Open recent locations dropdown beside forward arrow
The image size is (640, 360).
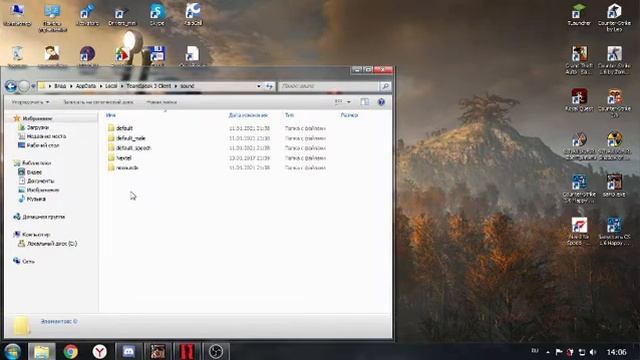point(33,86)
